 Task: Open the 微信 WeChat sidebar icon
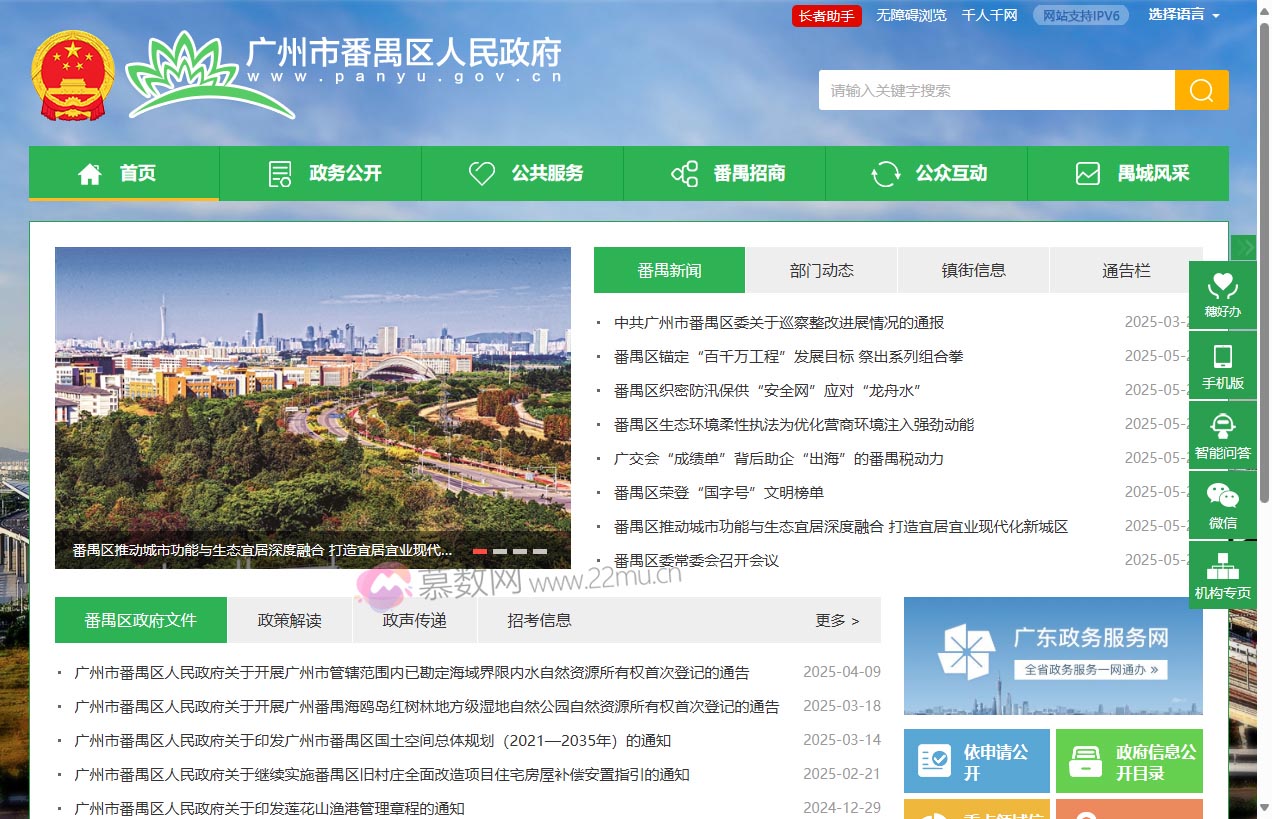[1223, 505]
